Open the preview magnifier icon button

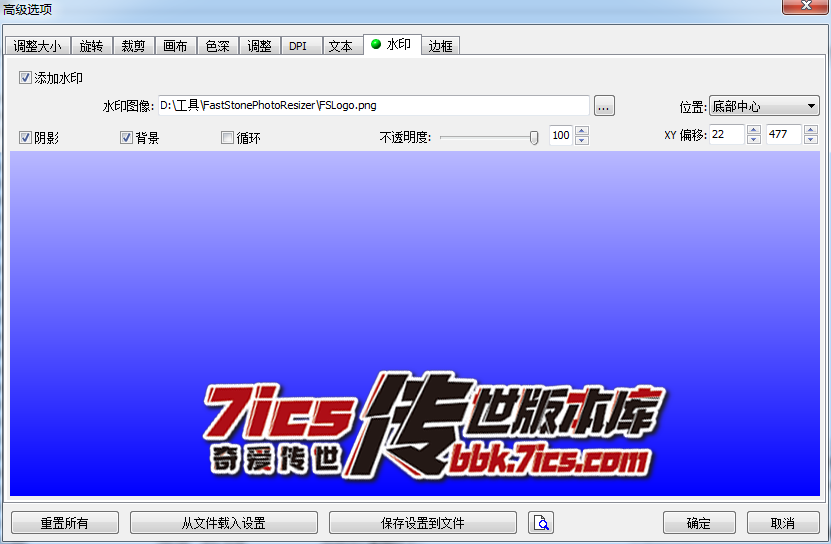pos(541,523)
